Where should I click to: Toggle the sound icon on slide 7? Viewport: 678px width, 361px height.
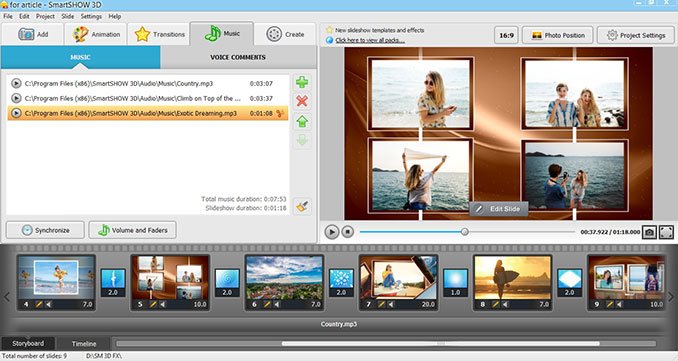[x=391, y=304]
